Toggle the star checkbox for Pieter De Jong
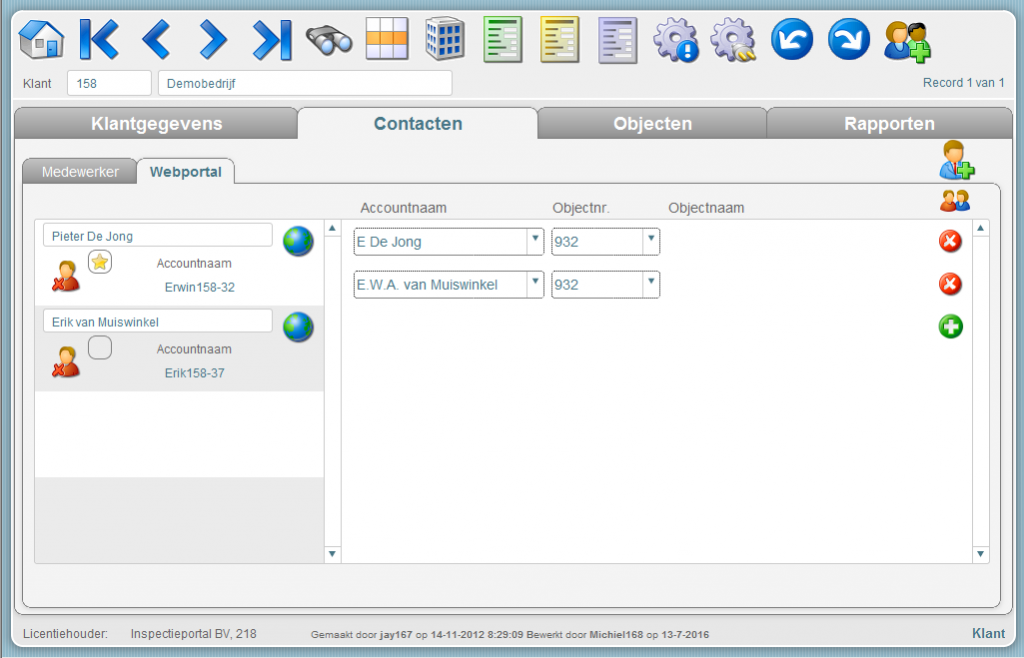Screen dimensions: 1024x658 point(100,262)
